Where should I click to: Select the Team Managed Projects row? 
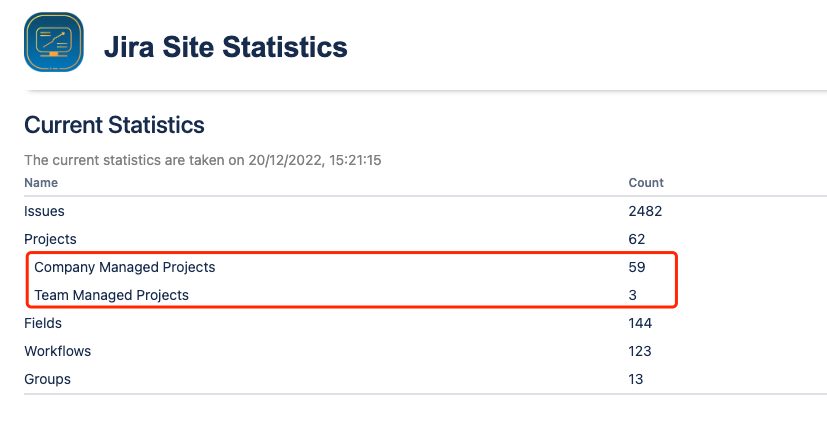click(111, 295)
